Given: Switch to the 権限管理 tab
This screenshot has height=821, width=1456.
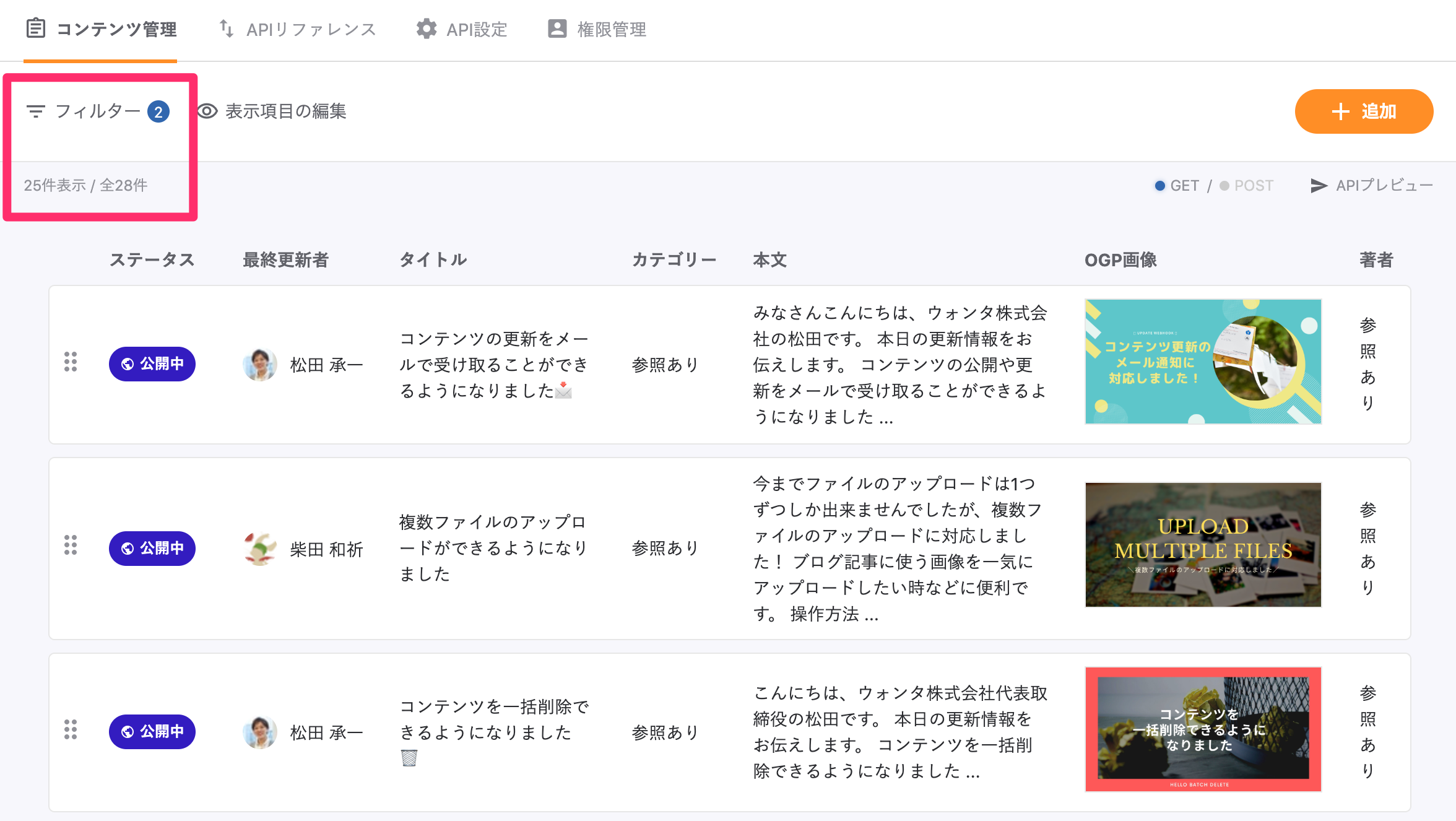Looking at the screenshot, I should (597, 29).
